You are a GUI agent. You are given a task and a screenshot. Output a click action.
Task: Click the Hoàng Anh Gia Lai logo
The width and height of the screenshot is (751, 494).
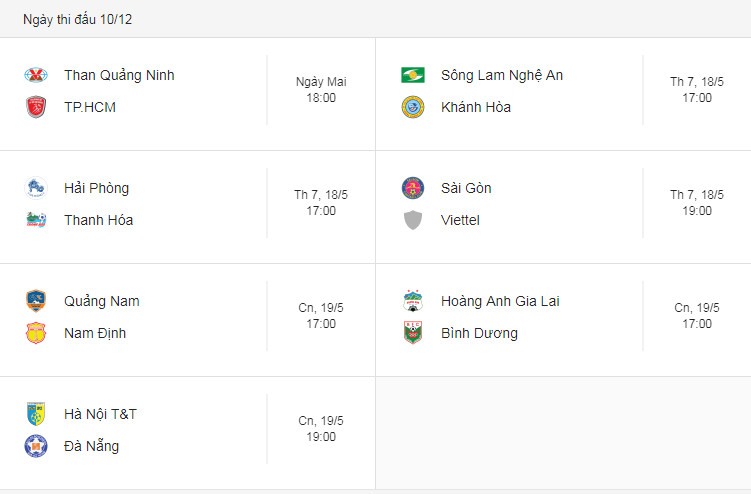tap(412, 301)
